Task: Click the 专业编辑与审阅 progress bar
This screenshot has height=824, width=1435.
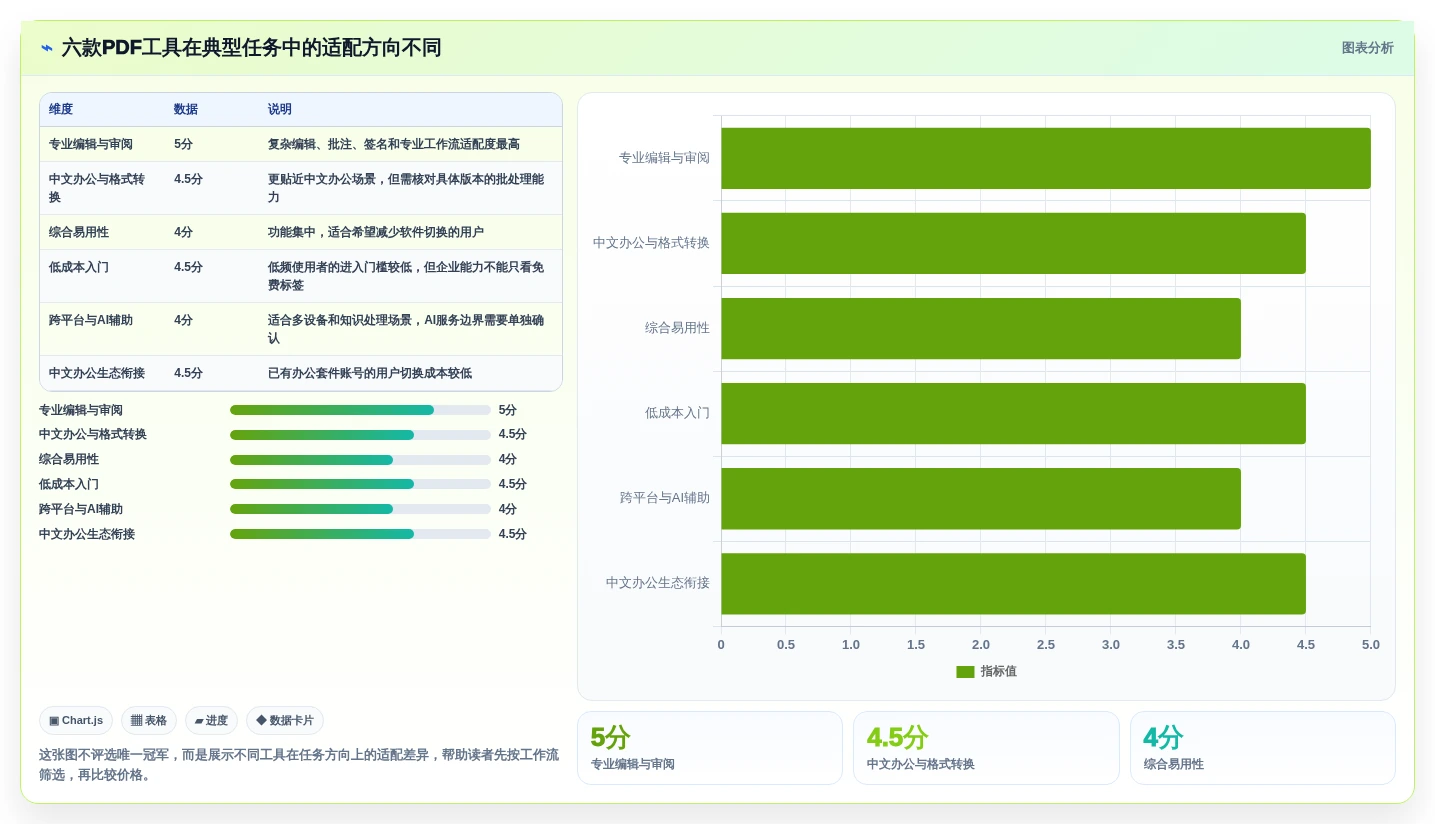Action: tap(360, 410)
